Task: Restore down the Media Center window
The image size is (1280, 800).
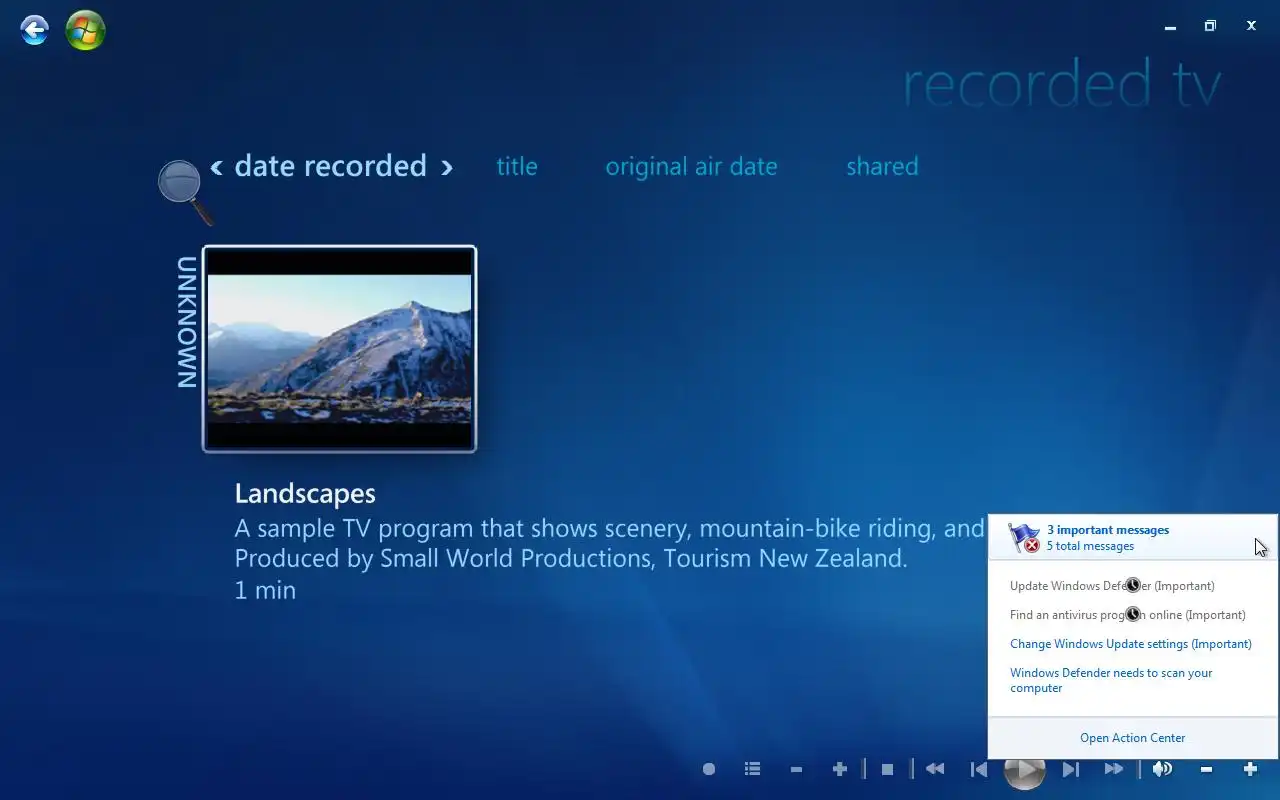Action: click(x=1210, y=26)
